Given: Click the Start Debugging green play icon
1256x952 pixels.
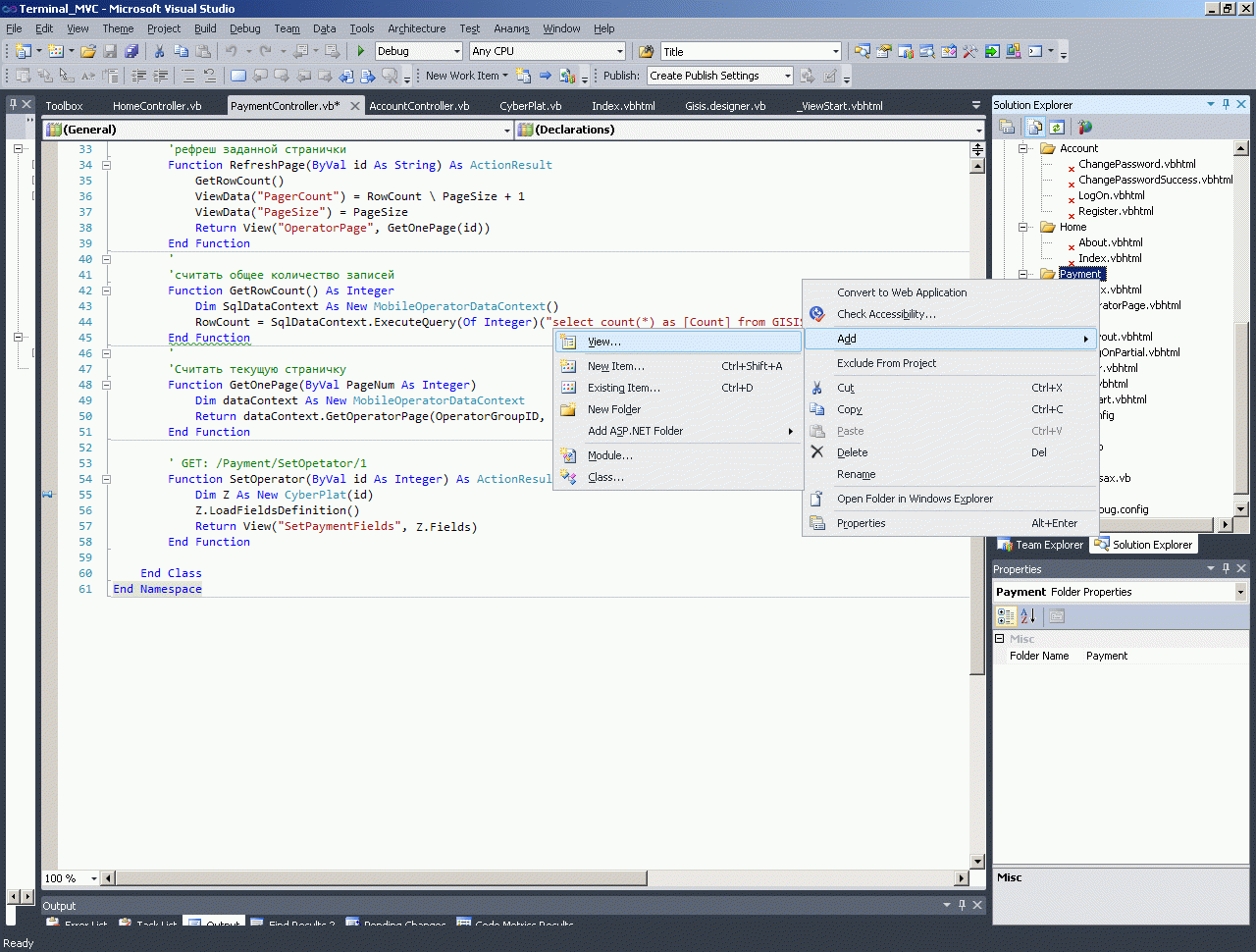Looking at the screenshot, I should pyautogui.click(x=361, y=51).
